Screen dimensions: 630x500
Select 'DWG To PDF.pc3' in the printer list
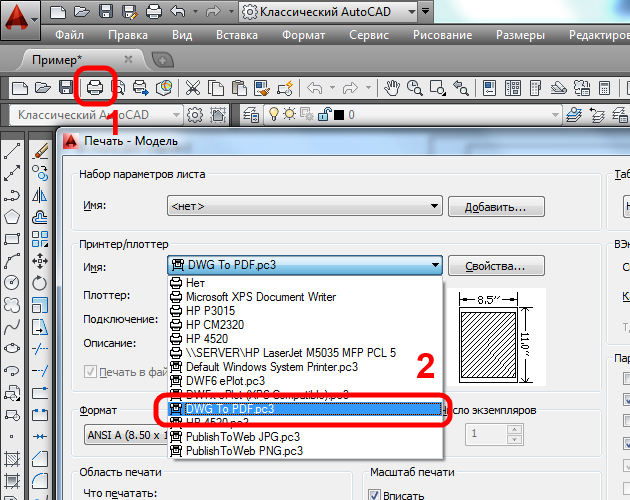coord(305,409)
